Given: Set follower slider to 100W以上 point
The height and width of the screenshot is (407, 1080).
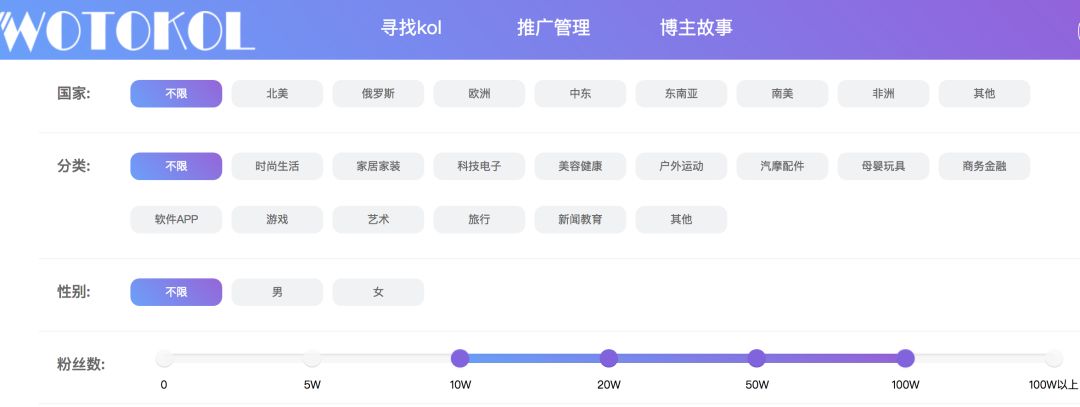Looking at the screenshot, I should [x=1053, y=358].
